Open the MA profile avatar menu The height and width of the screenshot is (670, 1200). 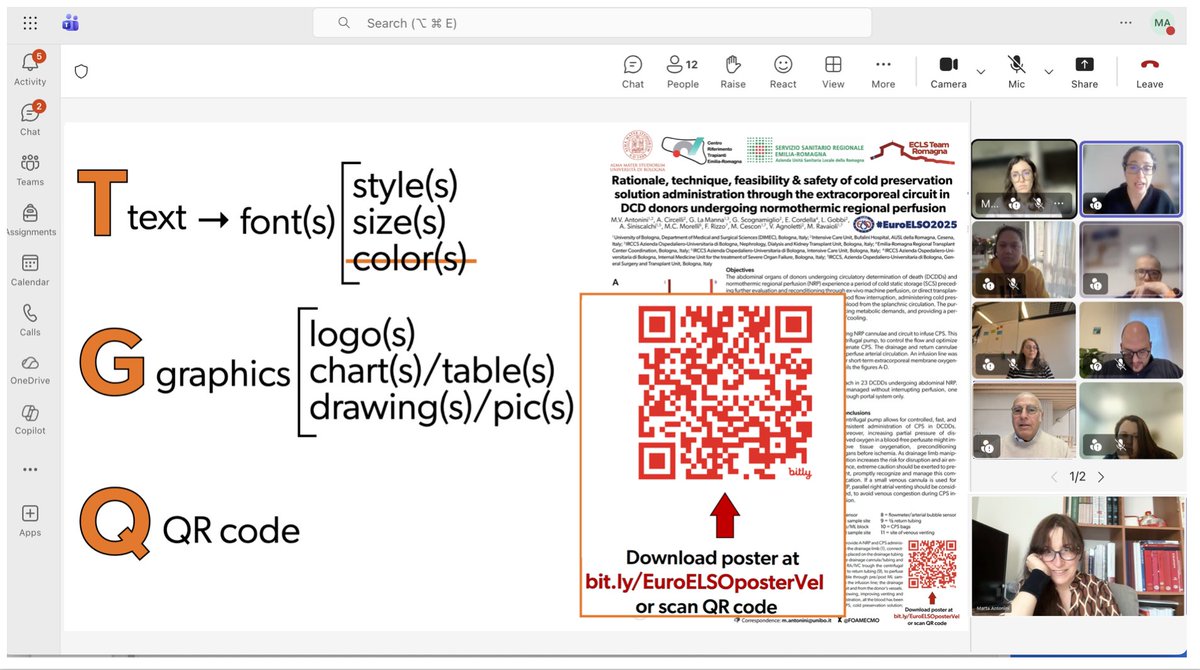1163,22
